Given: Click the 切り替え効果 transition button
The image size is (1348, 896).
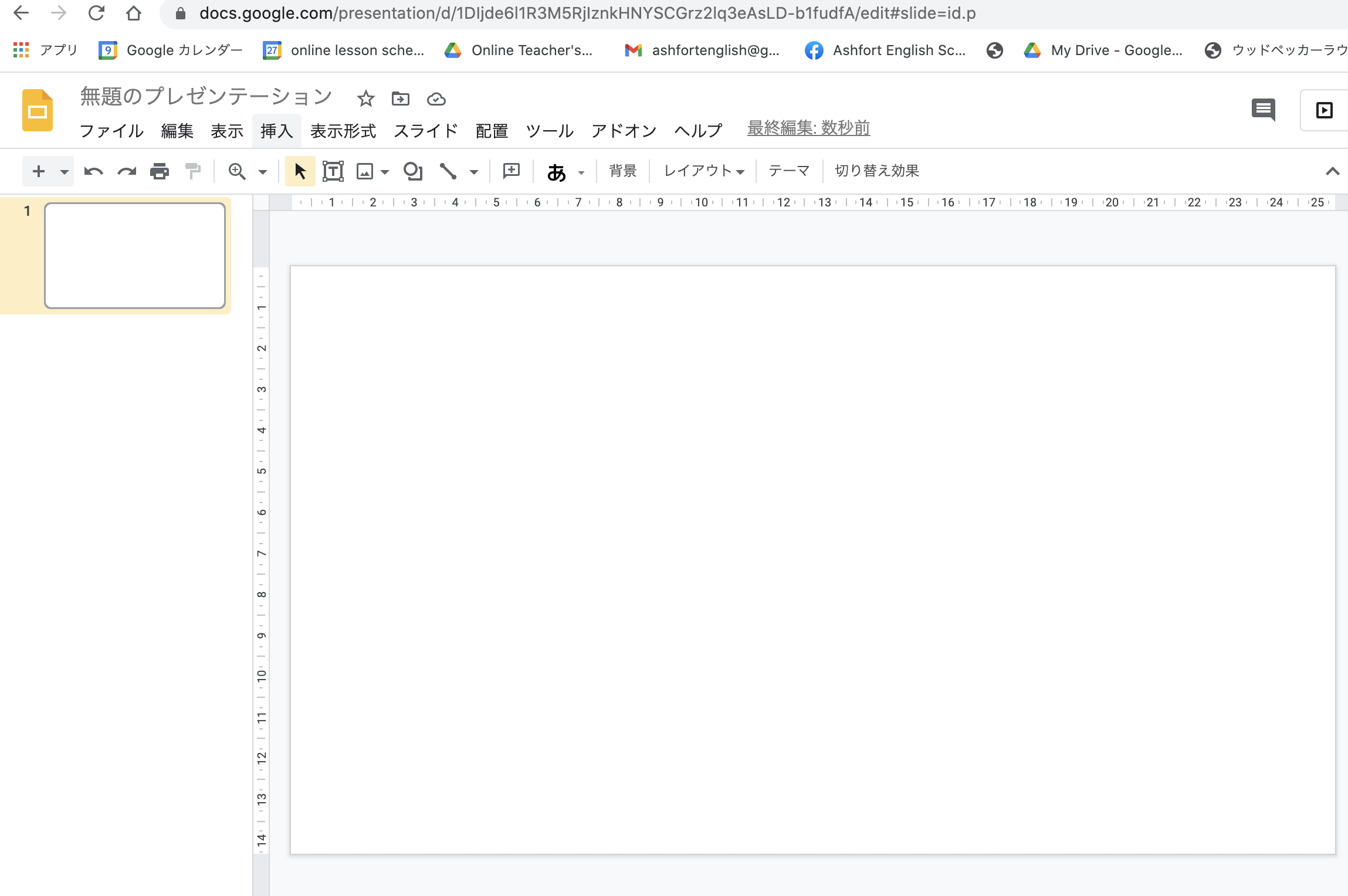Looking at the screenshot, I should (x=877, y=171).
